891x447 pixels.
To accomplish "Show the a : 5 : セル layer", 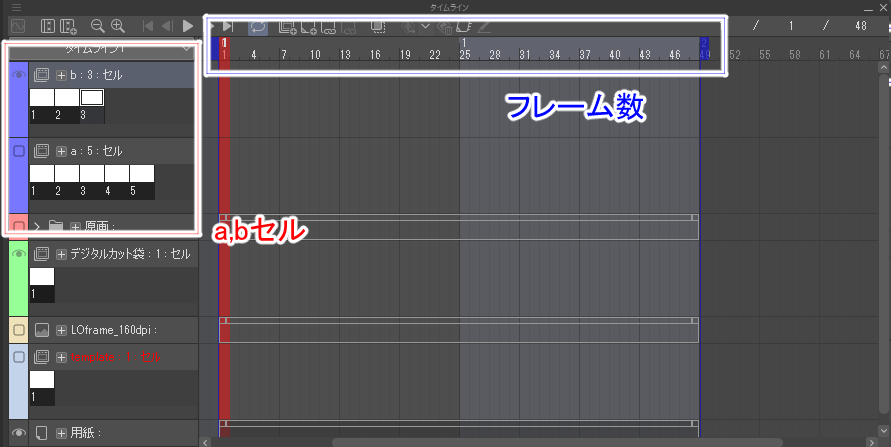I will [x=19, y=151].
